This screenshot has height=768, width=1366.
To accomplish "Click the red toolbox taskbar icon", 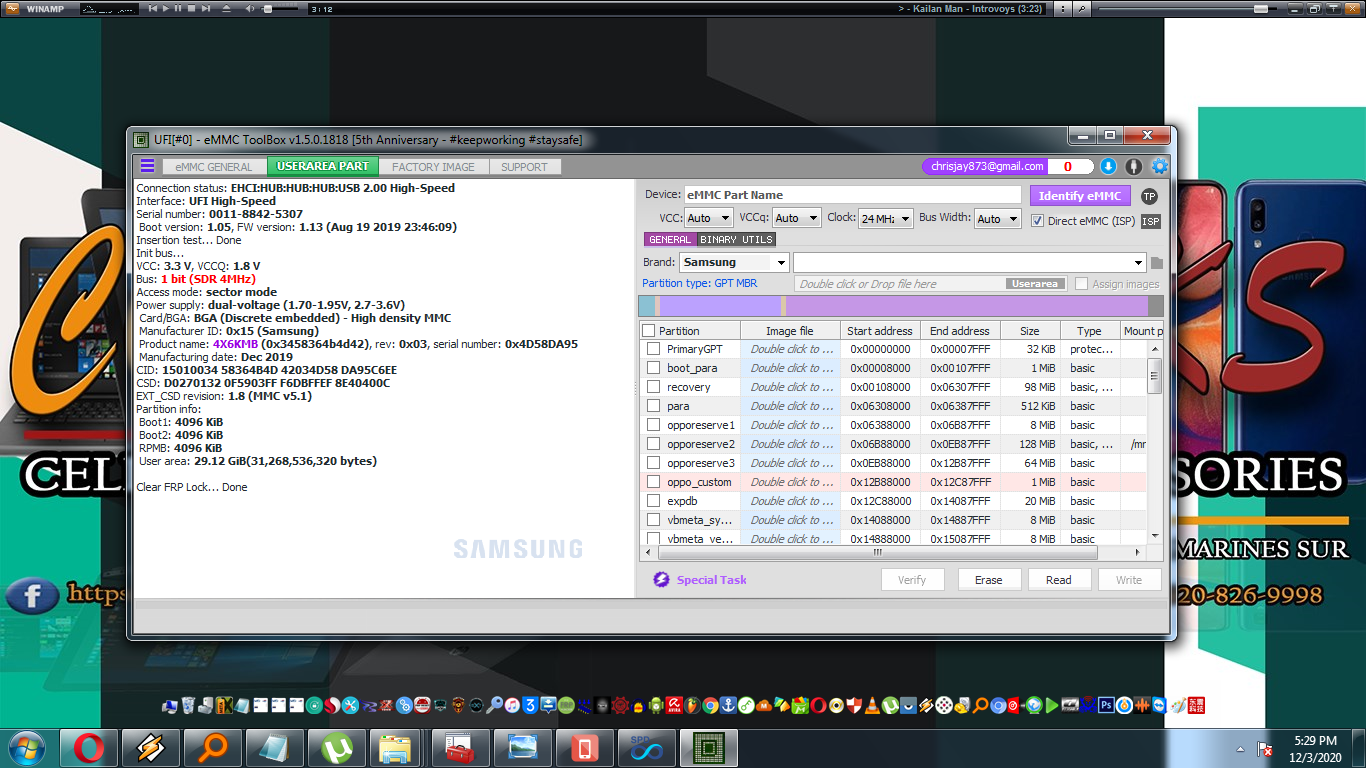I will pos(460,748).
